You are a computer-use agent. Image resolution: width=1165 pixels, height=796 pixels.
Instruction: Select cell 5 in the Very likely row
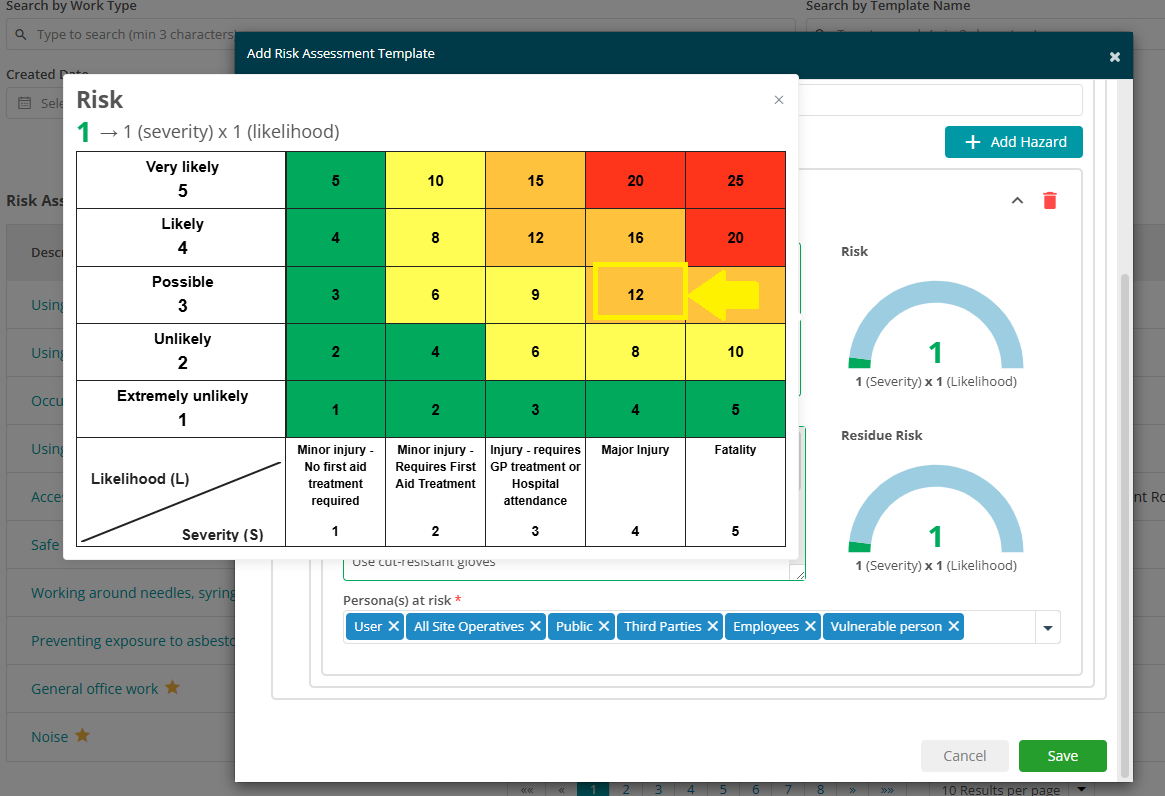tap(335, 181)
